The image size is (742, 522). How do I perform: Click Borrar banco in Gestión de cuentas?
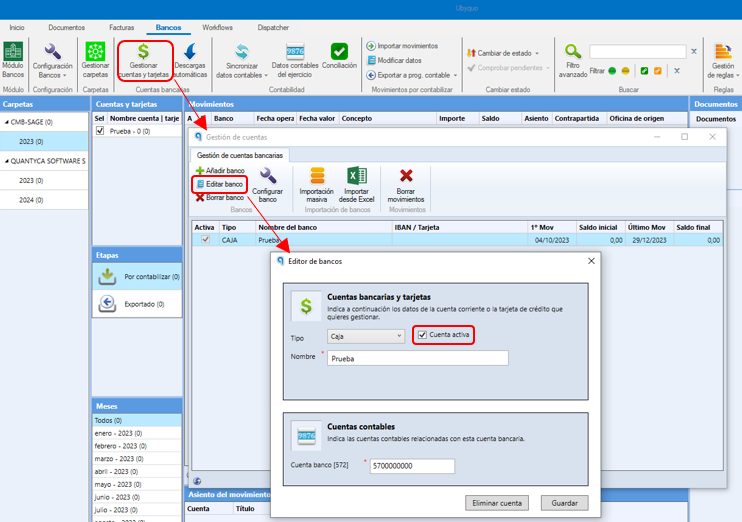[220, 197]
